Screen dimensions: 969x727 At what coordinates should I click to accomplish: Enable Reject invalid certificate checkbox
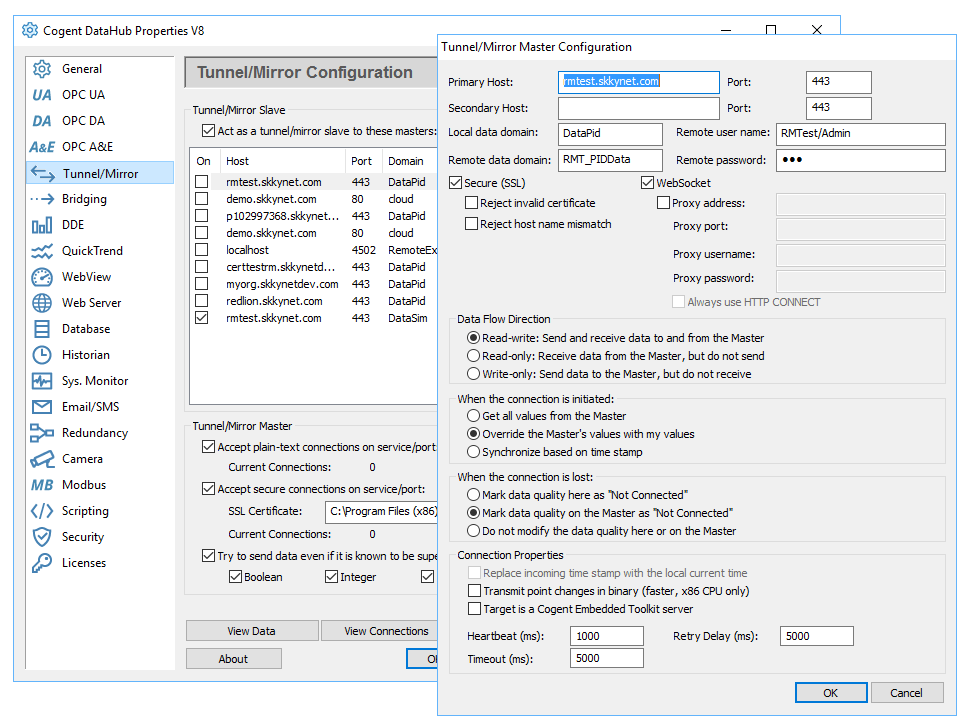(472, 203)
